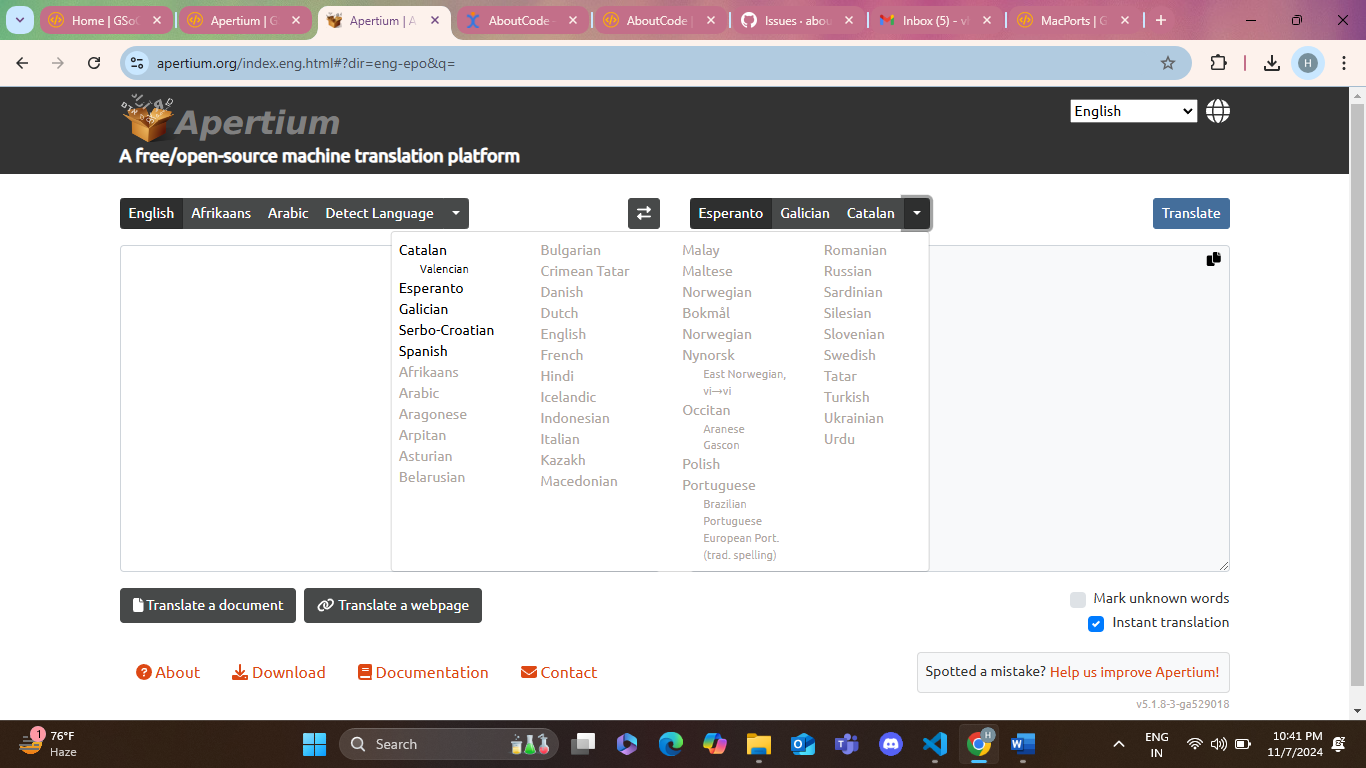Disable Instant translation

pos(1095,623)
